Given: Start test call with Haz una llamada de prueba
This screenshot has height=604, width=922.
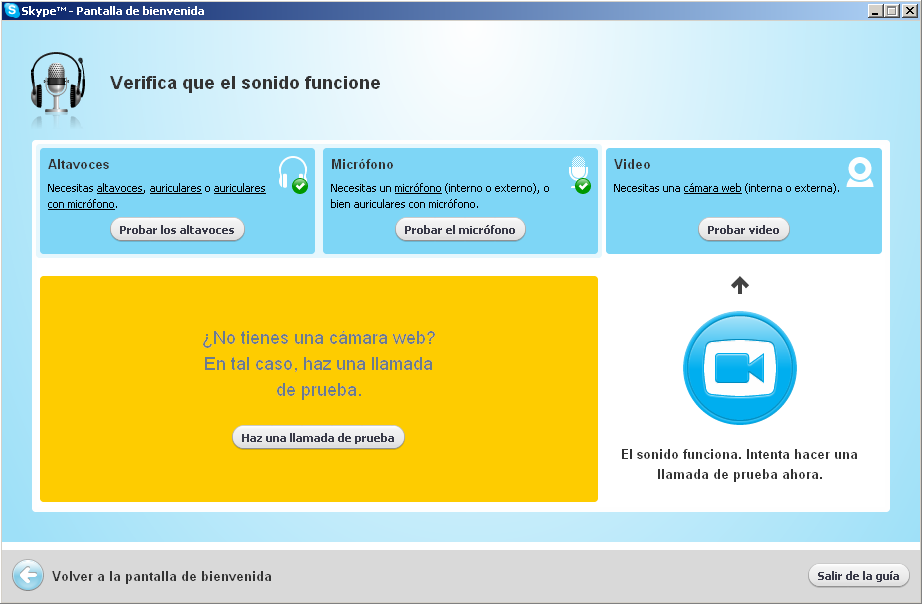Looking at the screenshot, I should tap(318, 438).
